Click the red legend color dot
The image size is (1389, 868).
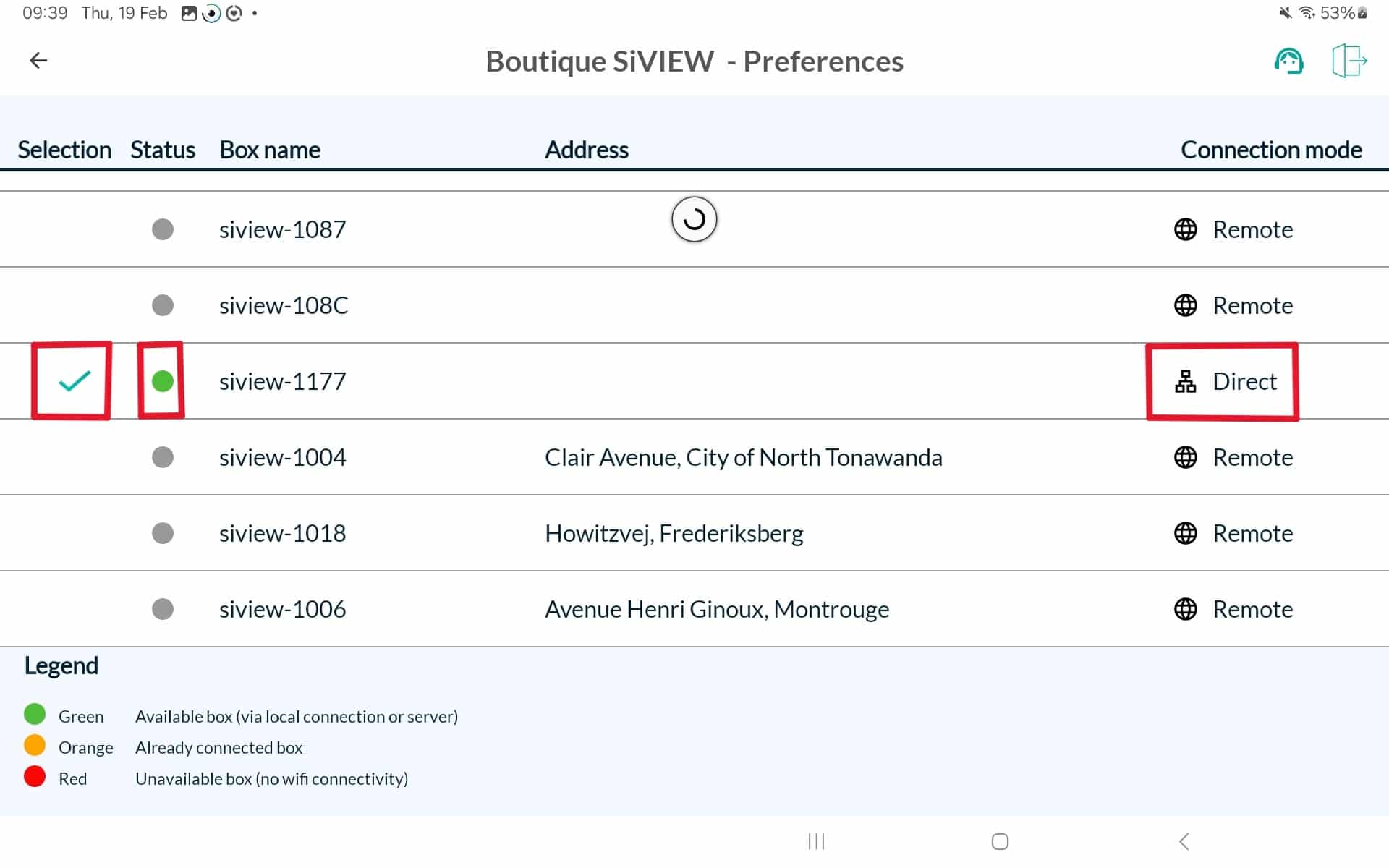pos(35,777)
